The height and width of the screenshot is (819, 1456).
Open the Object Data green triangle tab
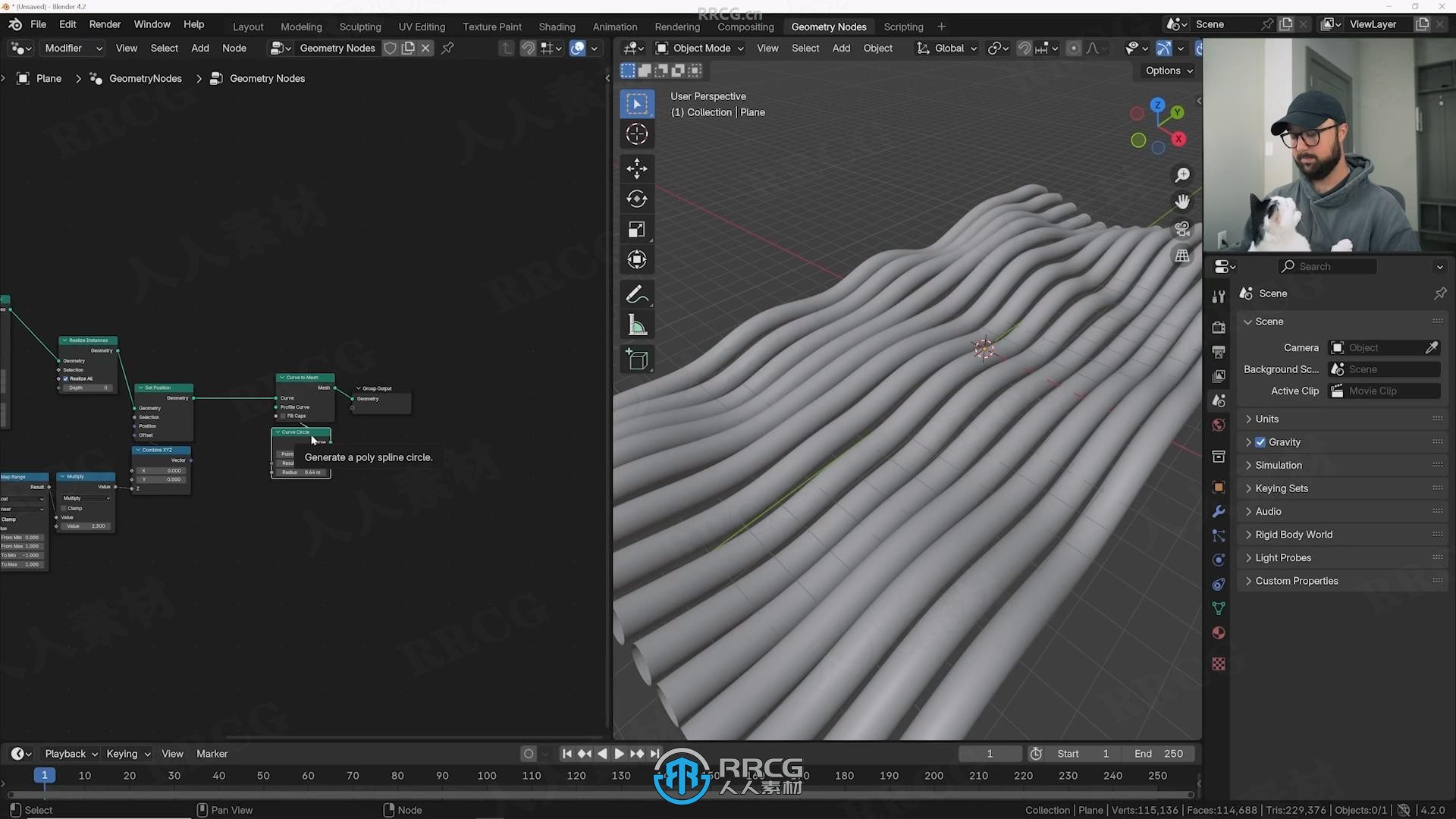pyautogui.click(x=1219, y=608)
